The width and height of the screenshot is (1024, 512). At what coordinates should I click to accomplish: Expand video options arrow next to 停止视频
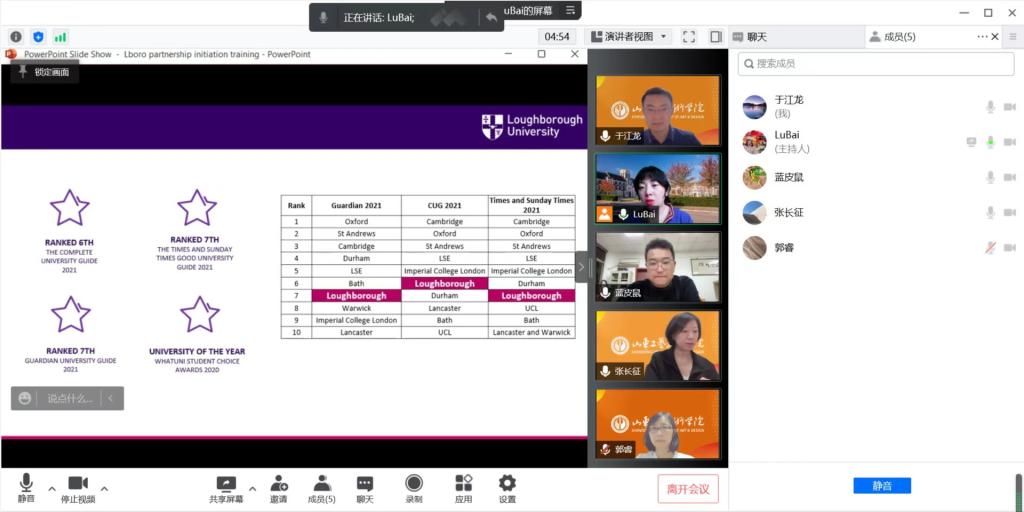click(x=104, y=488)
